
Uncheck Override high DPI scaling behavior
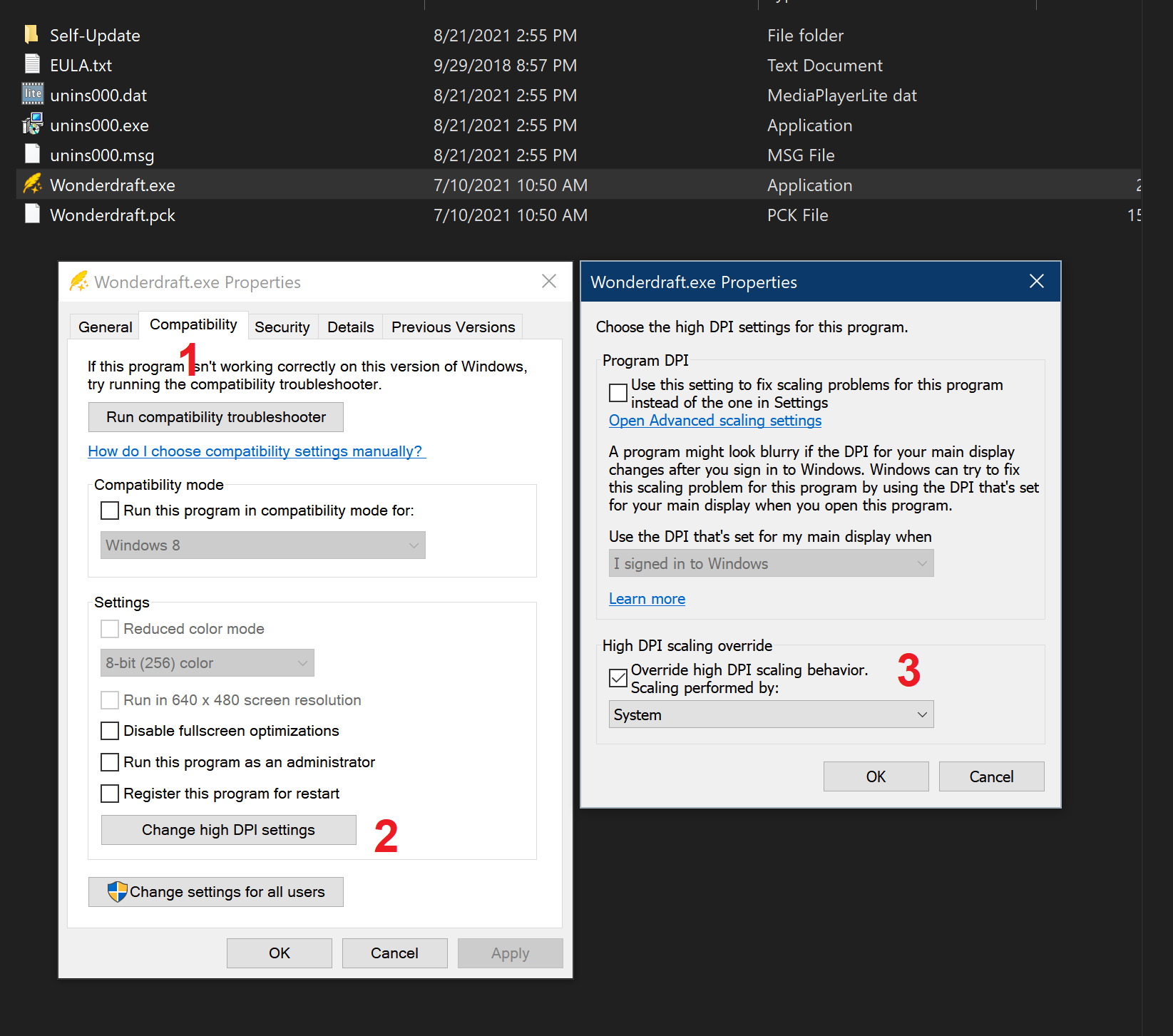[x=618, y=678]
